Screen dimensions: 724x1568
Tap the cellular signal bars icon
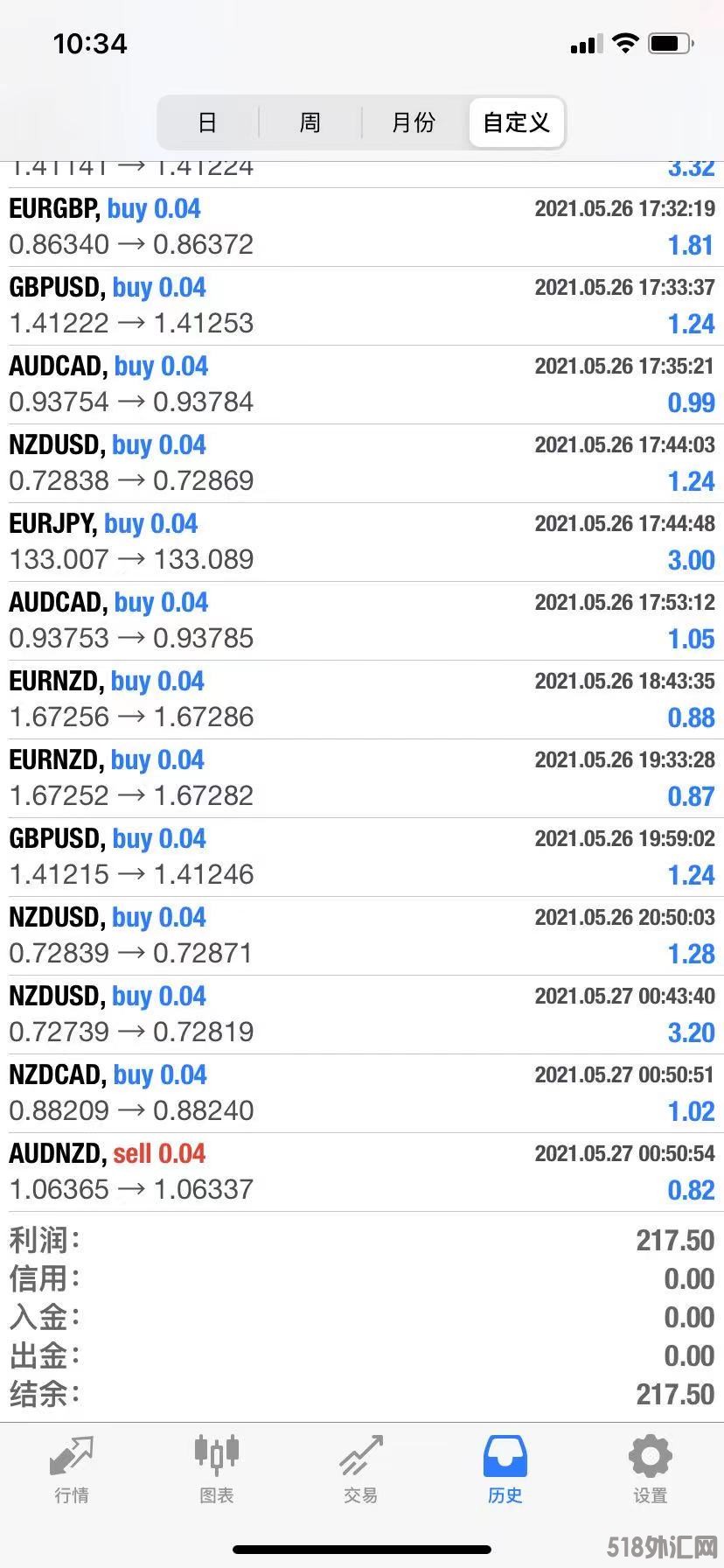[586, 44]
